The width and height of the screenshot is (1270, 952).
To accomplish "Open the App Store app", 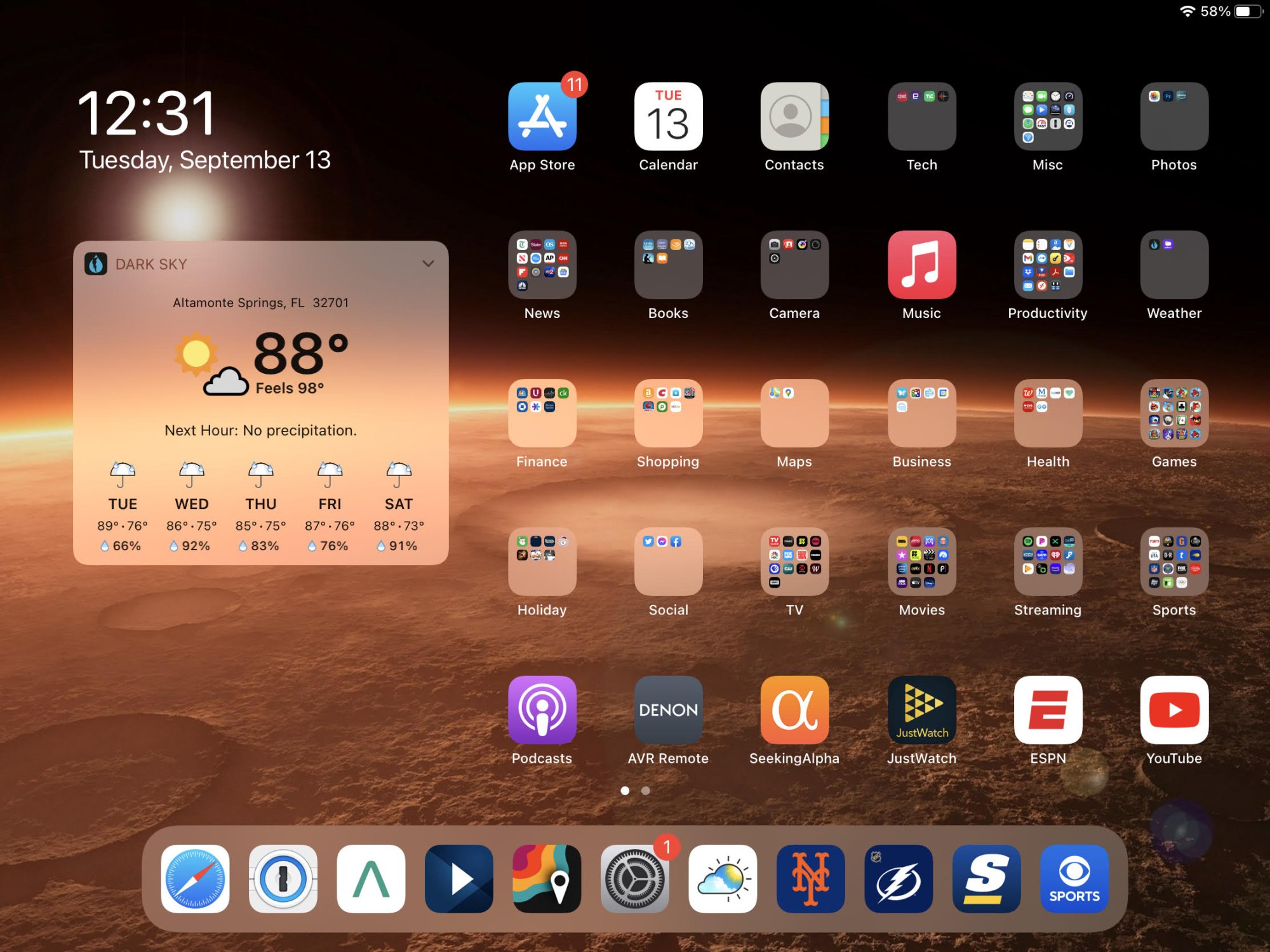I will tap(542, 117).
